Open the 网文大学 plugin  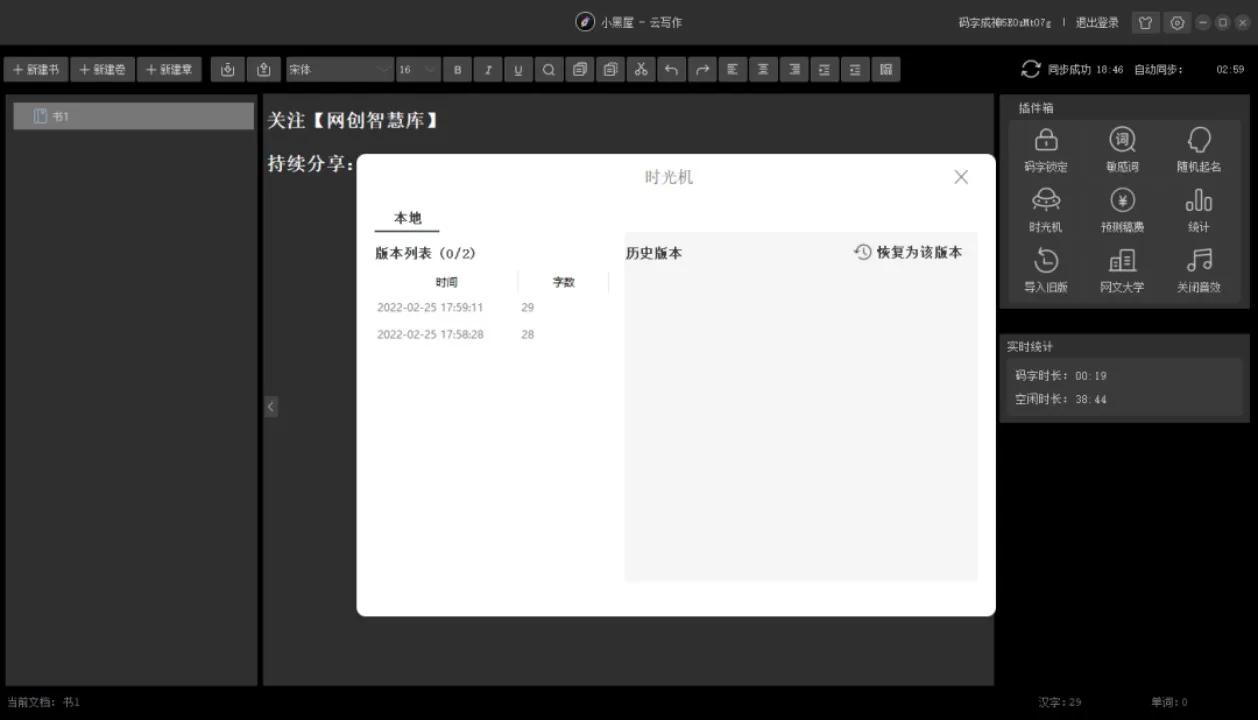click(x=1121, y=270)
